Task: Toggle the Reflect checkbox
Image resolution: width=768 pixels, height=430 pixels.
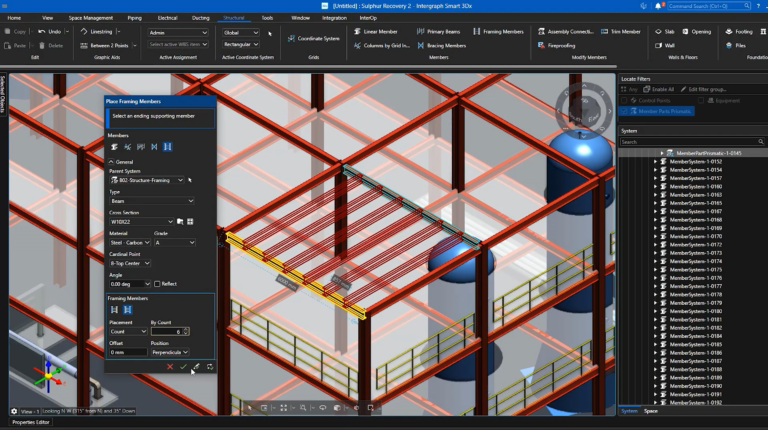Action: (157, 284)
